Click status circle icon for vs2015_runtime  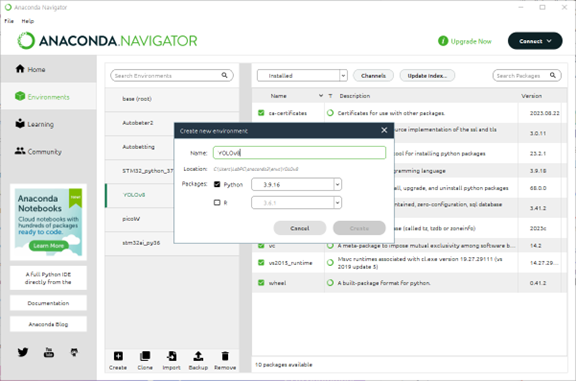tap(330, 262)
